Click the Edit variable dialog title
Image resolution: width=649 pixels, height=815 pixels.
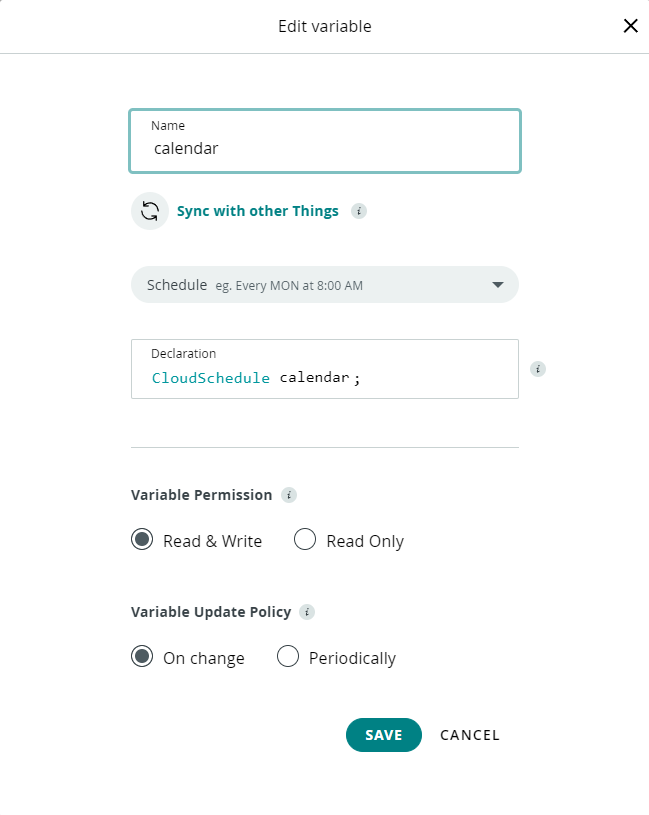324,26
